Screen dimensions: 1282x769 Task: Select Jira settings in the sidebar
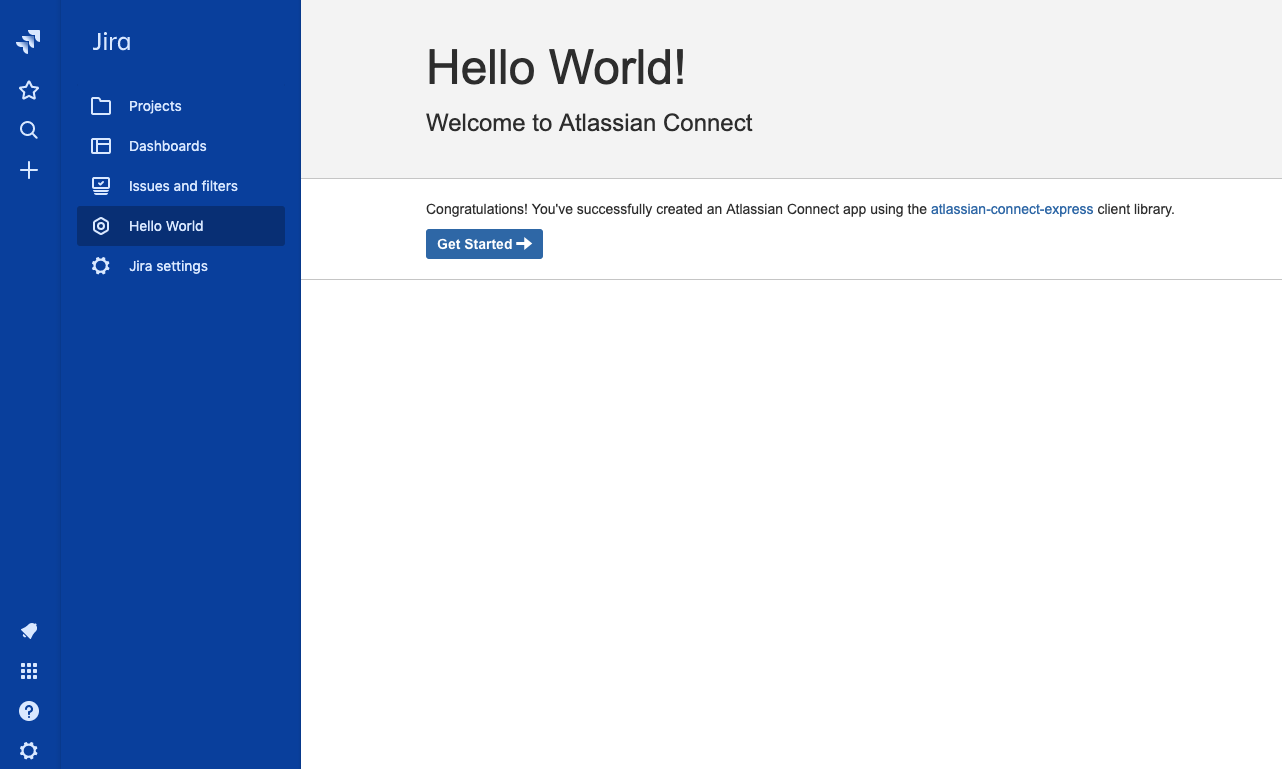[168, 266]
